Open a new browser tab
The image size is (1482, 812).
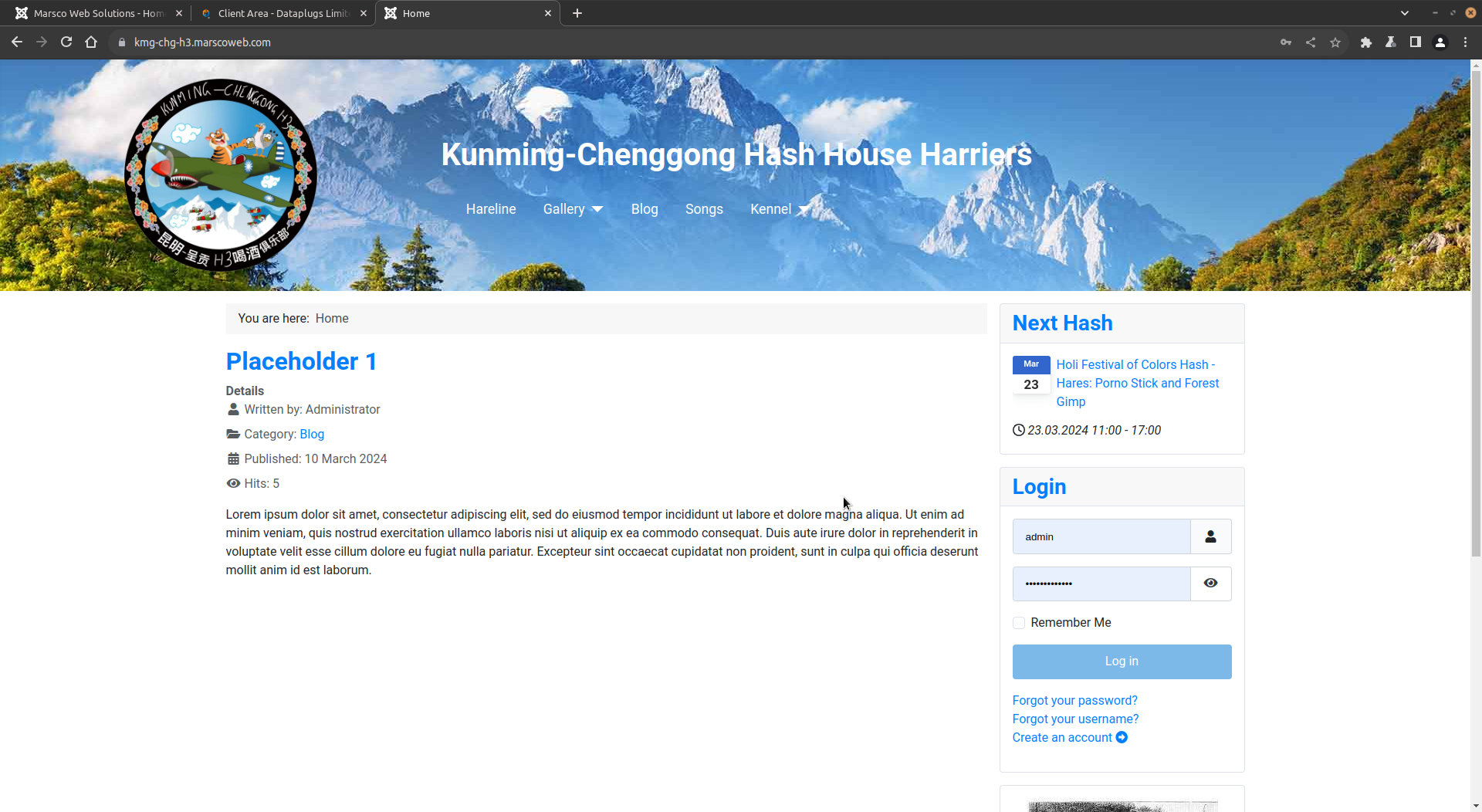tap(577, 13)
